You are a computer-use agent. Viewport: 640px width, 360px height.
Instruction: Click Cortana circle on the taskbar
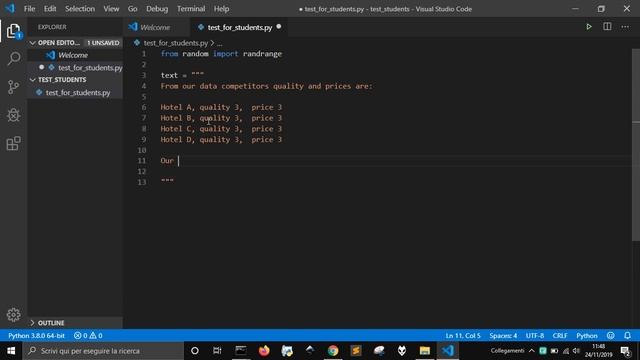point(195,351)
